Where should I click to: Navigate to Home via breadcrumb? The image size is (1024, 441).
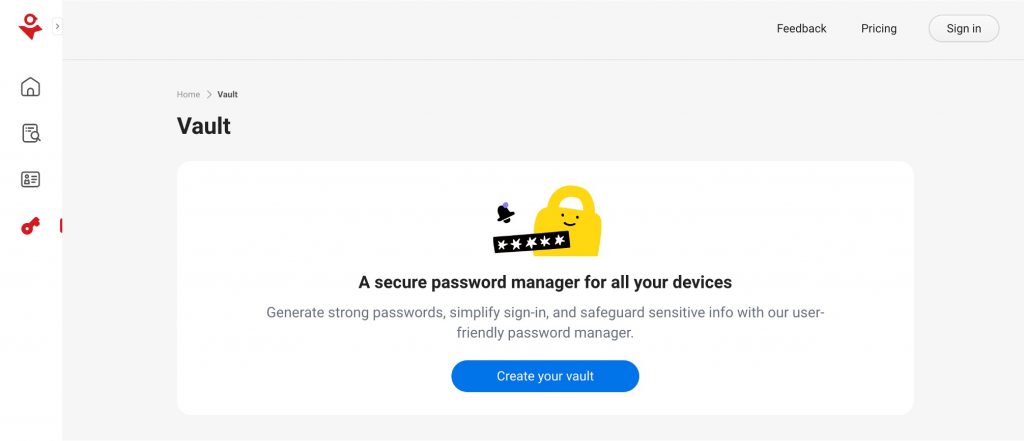[x=188, y=95]
